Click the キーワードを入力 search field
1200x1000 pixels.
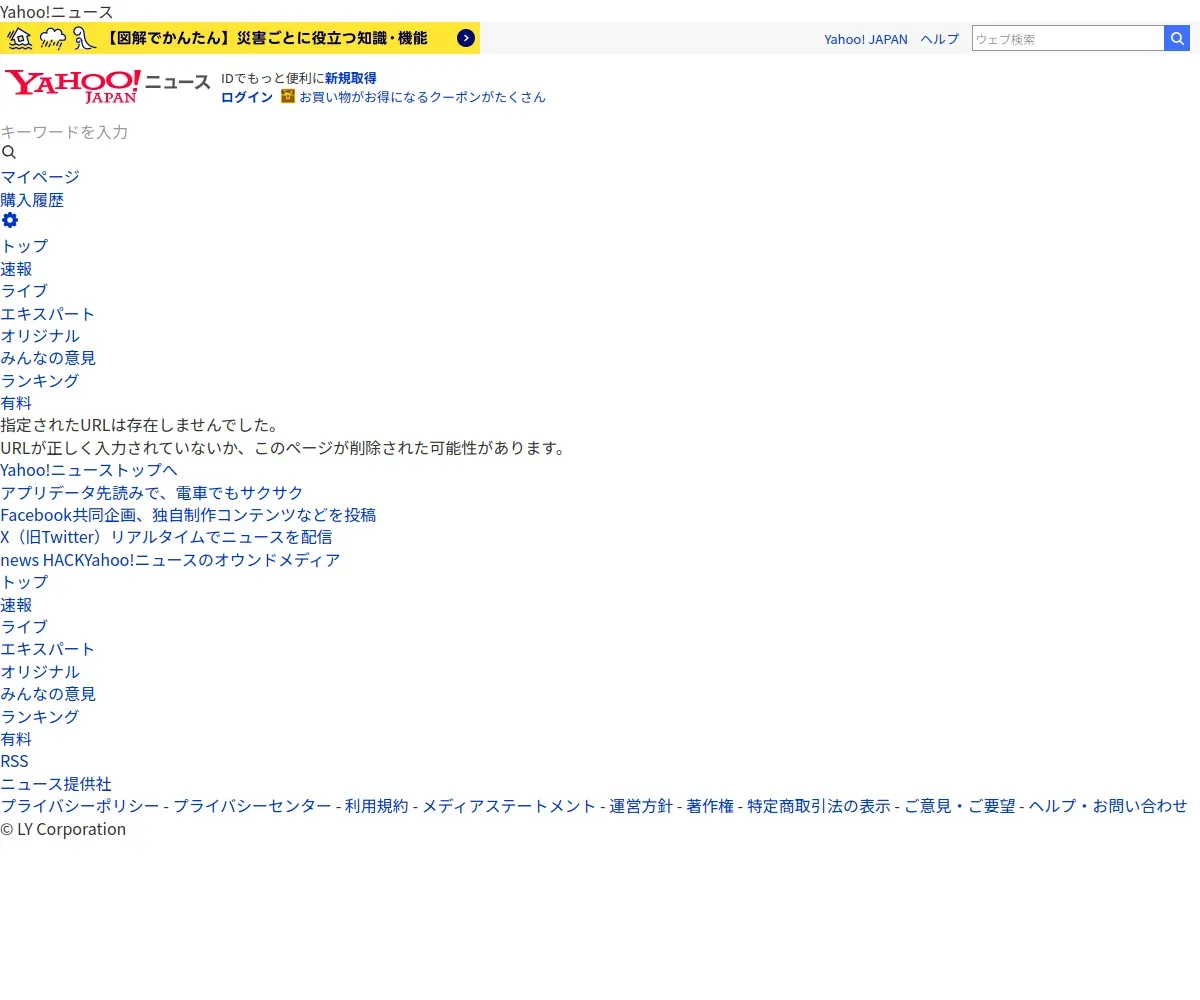[64, 132]
